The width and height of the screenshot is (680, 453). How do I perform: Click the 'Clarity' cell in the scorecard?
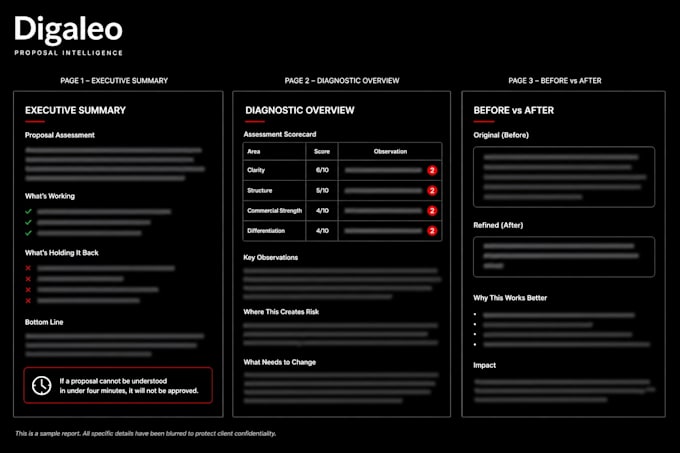pos(256,170)
